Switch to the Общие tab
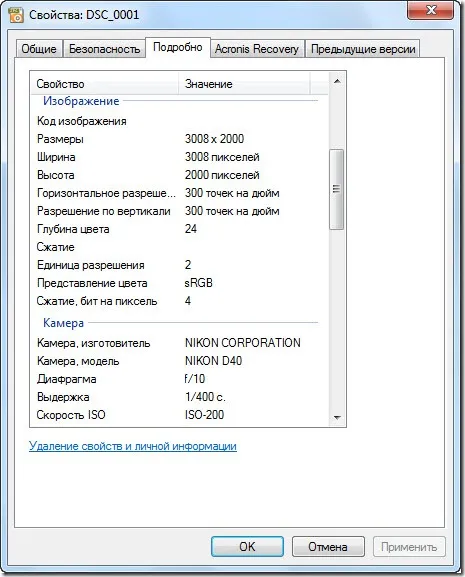Viewport: 465px width, 577px height. click(39, 49)
